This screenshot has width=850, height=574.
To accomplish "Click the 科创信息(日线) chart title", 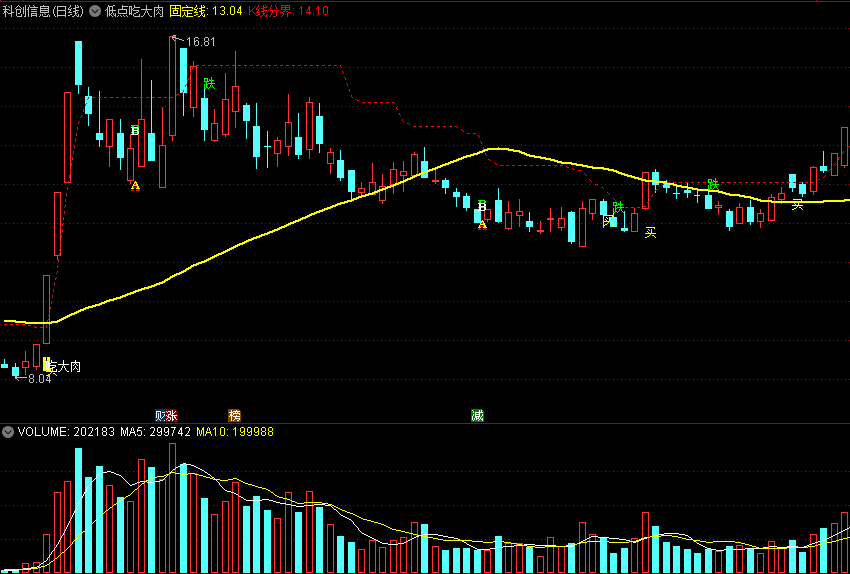I will 43,11.
